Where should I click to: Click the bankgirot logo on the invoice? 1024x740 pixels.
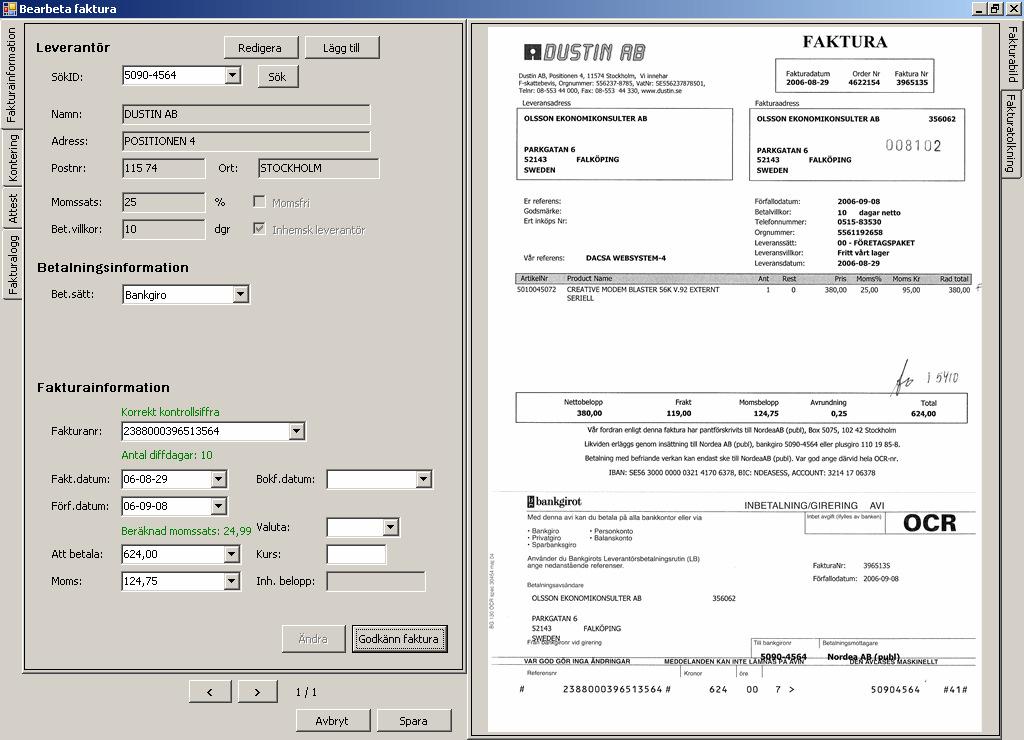[554, 502]
